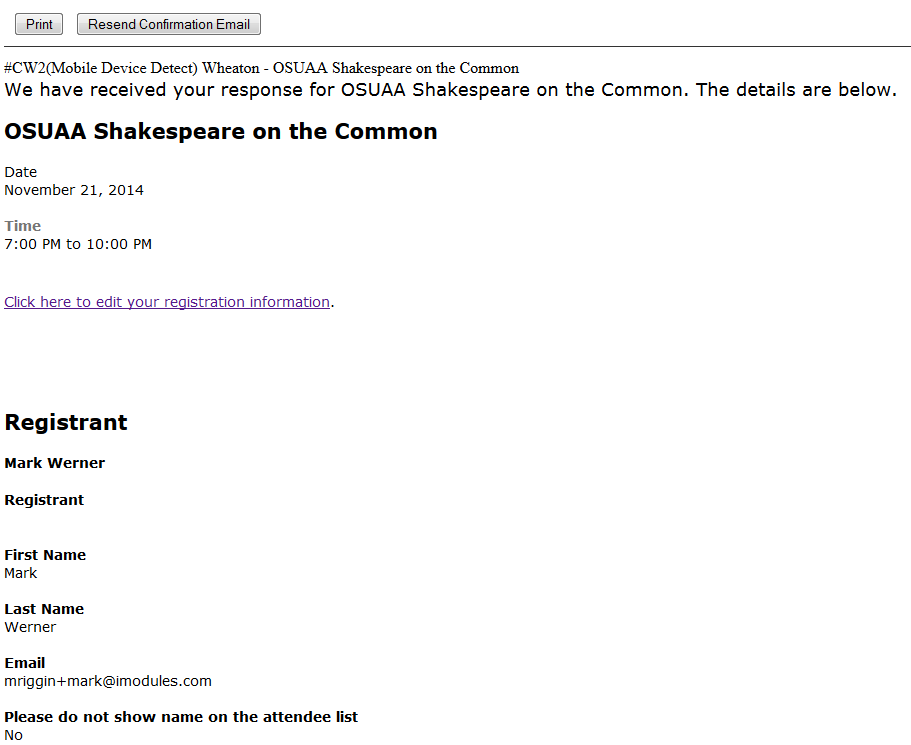Open the edit registration information link
The image size is (911, 745).
coord(167,302)
